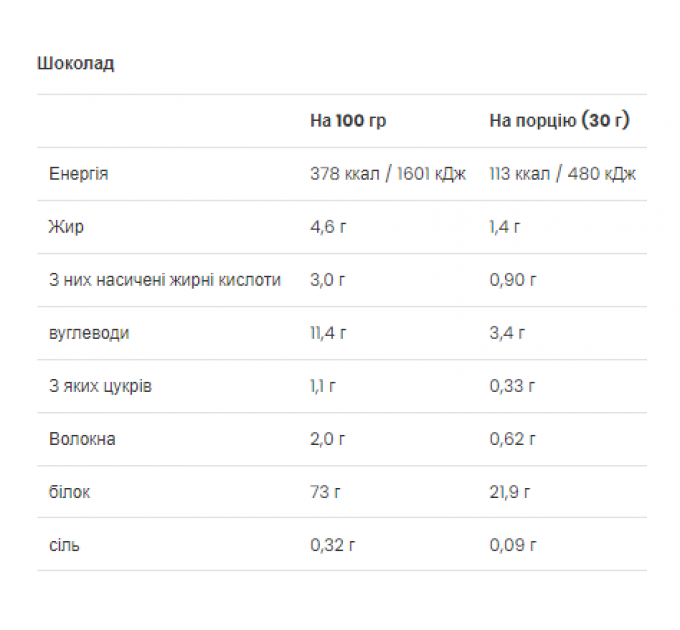Click the 21,9 г protein per serving value

(510, 492)
